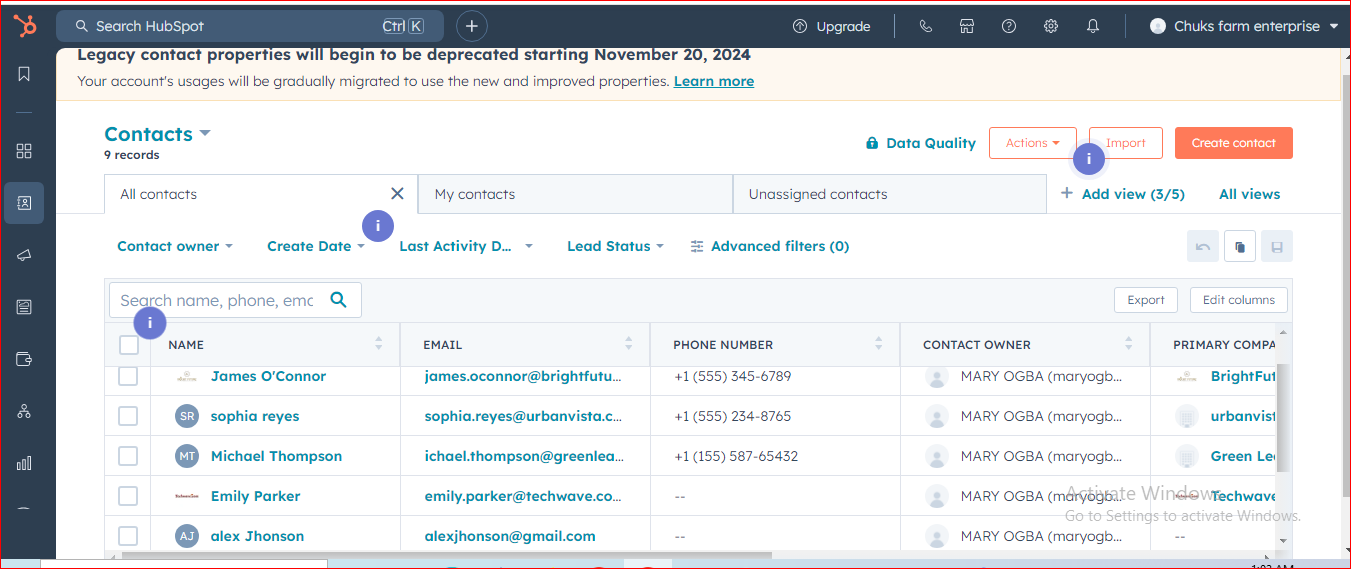
Task: Open the Contact owner filter dropdown
Action: (175, 246)
